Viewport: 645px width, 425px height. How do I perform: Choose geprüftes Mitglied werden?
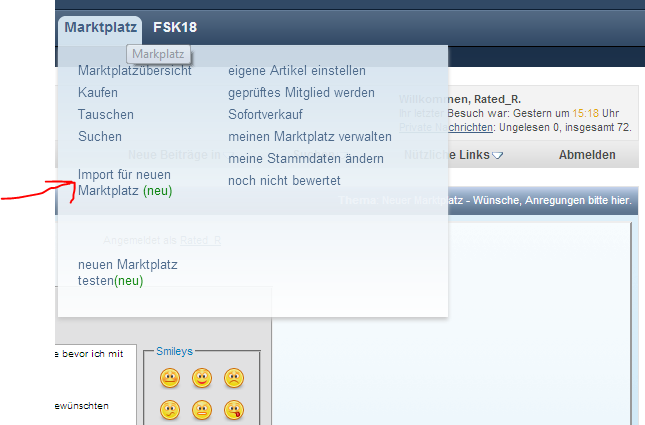[301, 93]
